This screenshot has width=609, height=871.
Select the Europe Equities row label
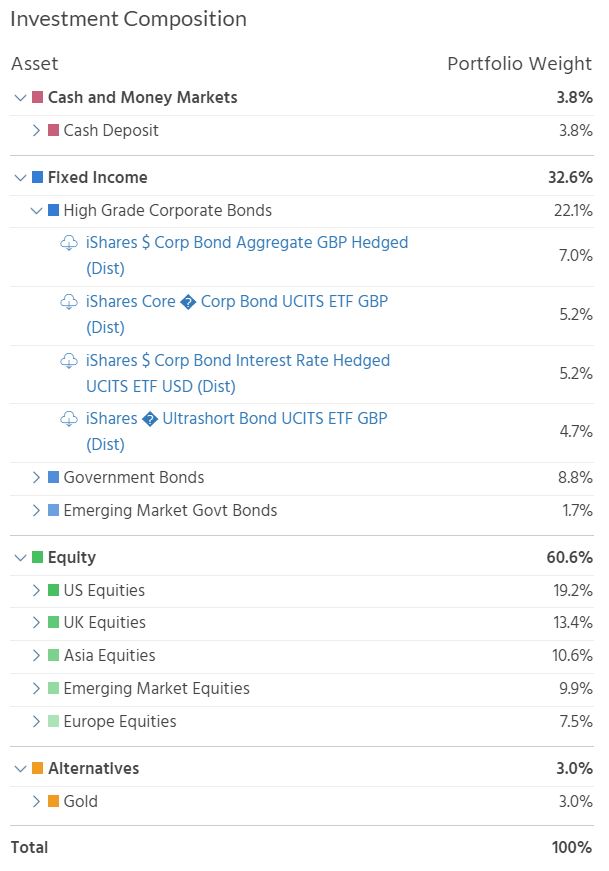coord(120,722)
